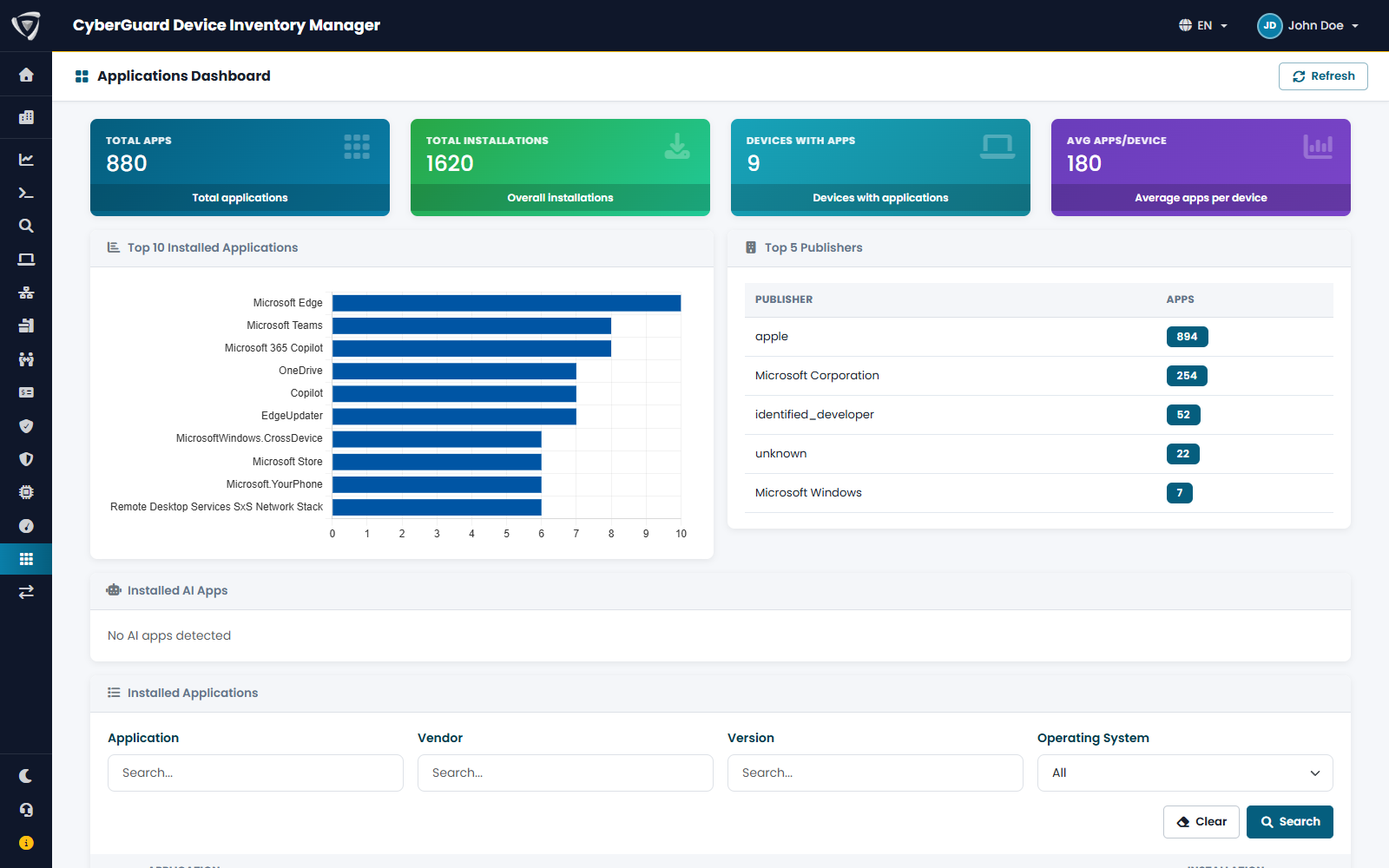1389x868 pixels.
Task: Click the Search button in filters
Action: click(1290, 822)
